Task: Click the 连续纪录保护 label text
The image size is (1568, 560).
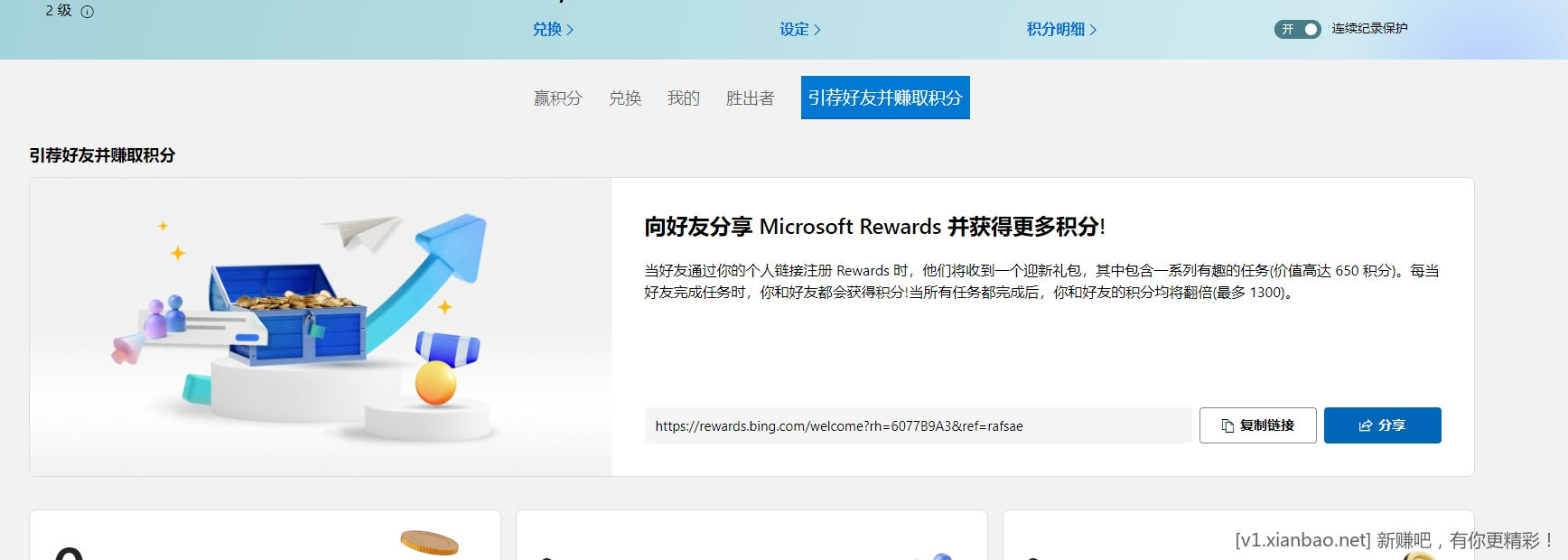Action: coord(1369,29)
